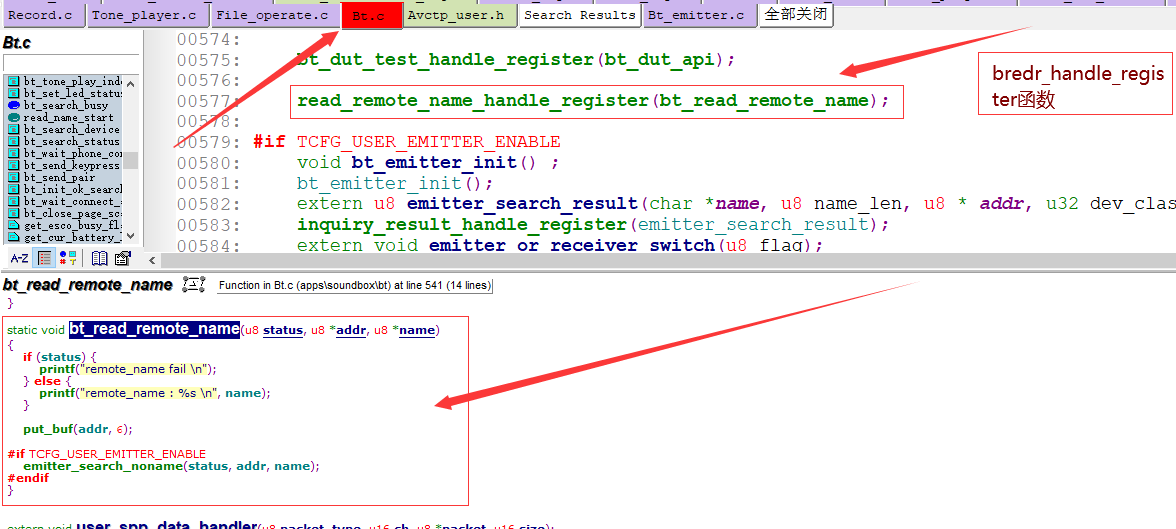Click the horizontal scrollbar left arrow

point(152,260)
